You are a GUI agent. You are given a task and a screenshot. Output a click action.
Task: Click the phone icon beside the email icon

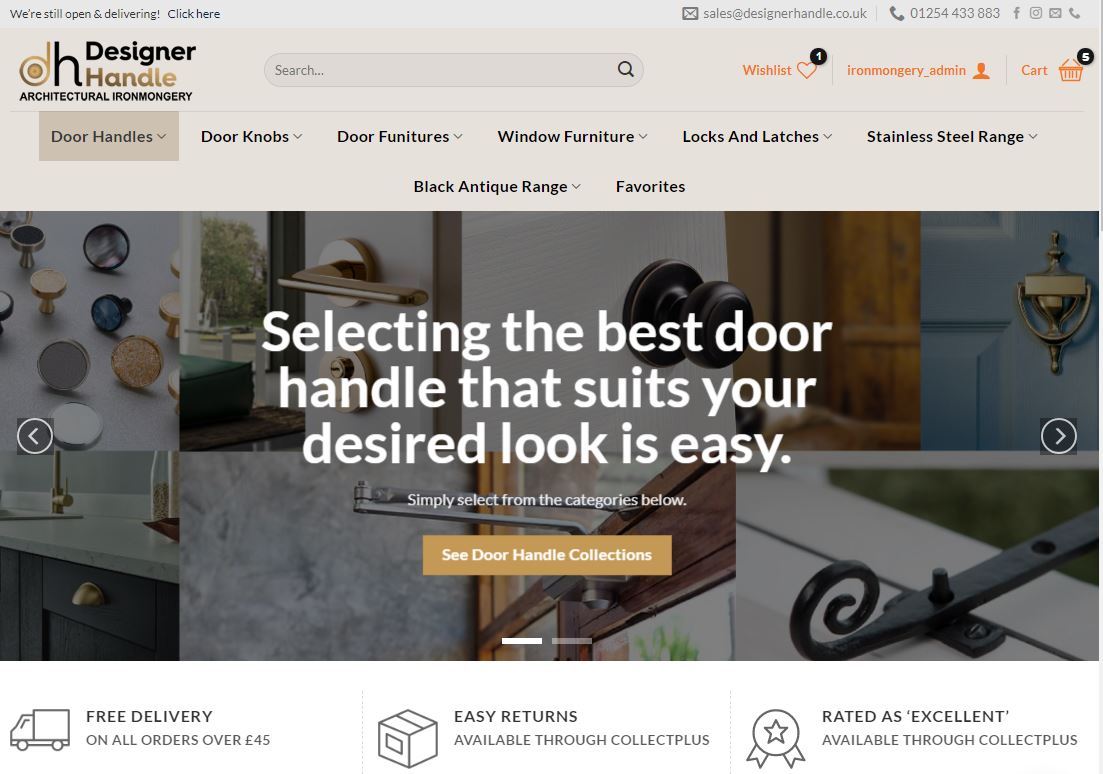pyautogui.click(x=1074, y=13)
